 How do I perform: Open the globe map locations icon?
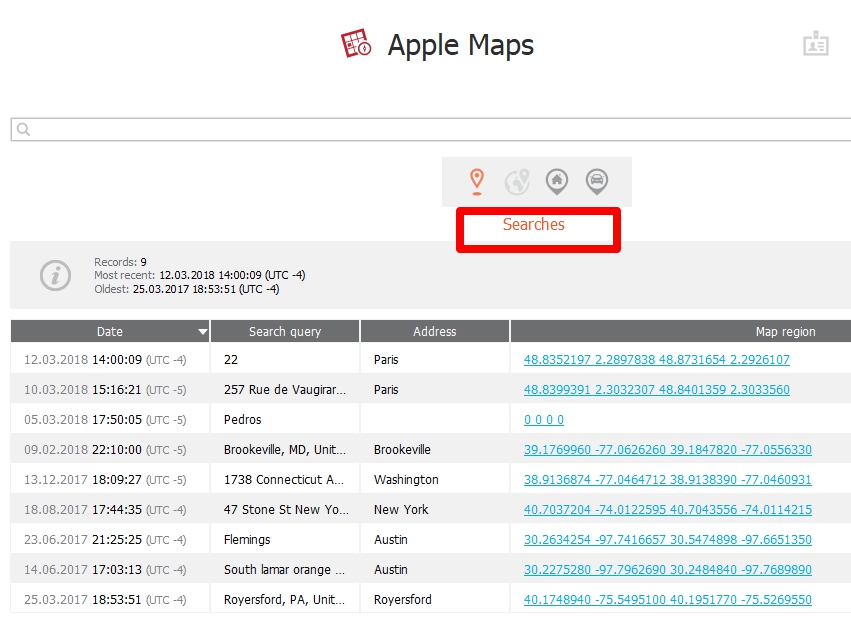coord(517,181)
